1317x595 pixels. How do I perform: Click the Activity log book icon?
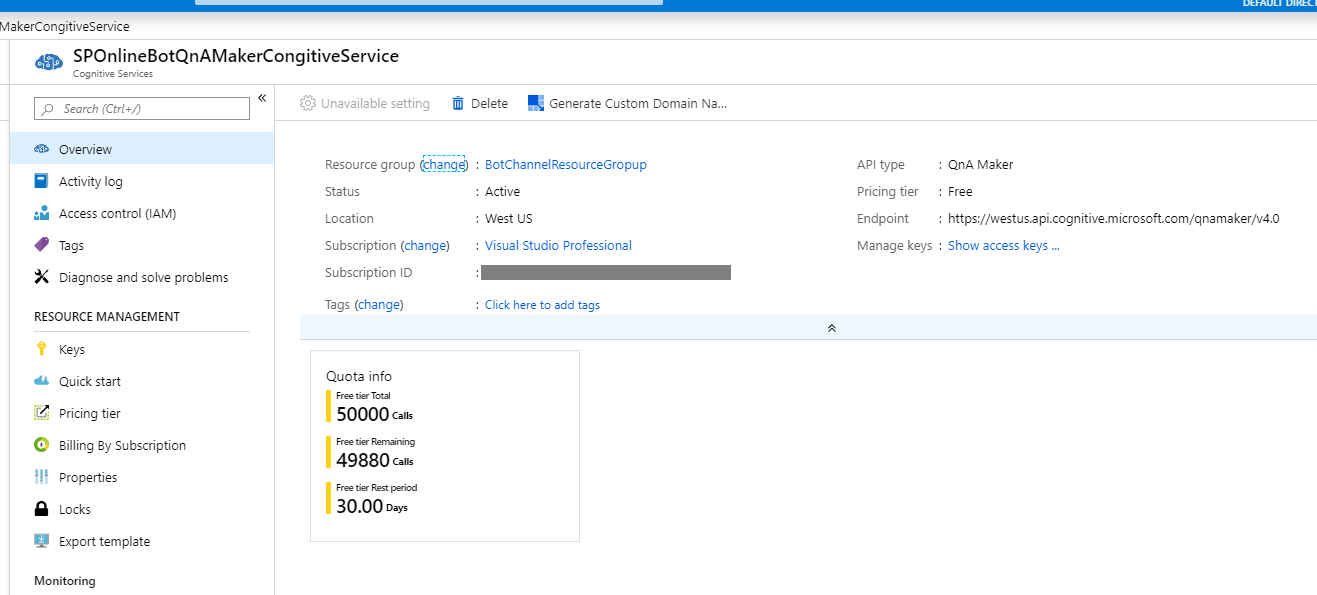tap(41, 181)
